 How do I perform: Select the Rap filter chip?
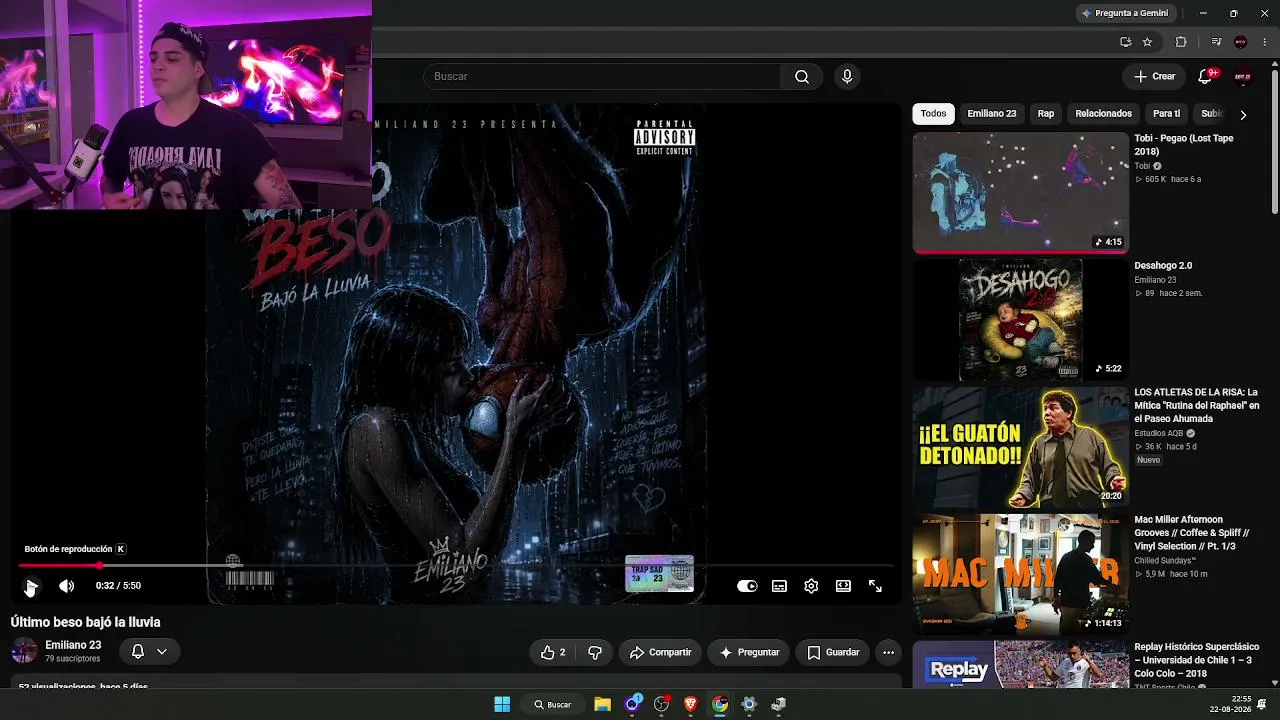click(1045, 114)
